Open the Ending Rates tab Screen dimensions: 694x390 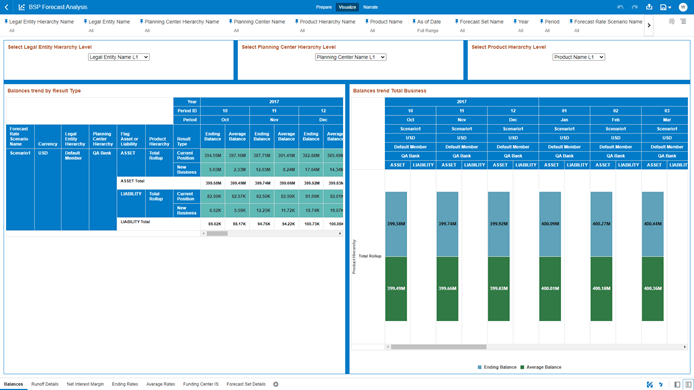coord(125,384)
